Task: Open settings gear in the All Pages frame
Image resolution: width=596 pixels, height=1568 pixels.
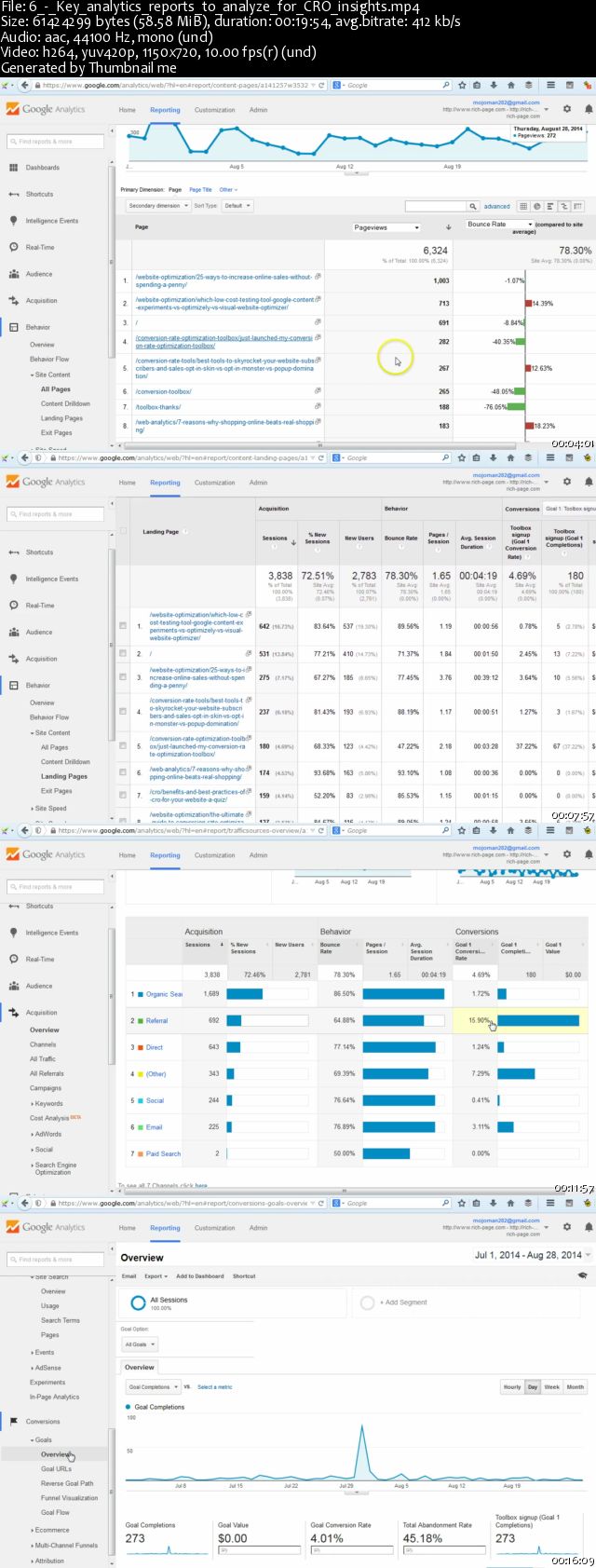Action: pos(567,109)
